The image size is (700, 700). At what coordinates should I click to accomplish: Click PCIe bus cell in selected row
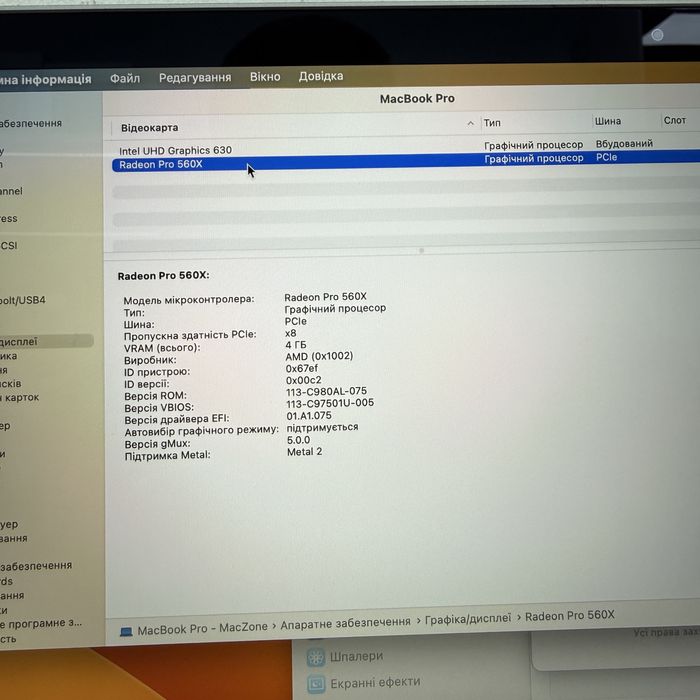[x=606, y=157]
